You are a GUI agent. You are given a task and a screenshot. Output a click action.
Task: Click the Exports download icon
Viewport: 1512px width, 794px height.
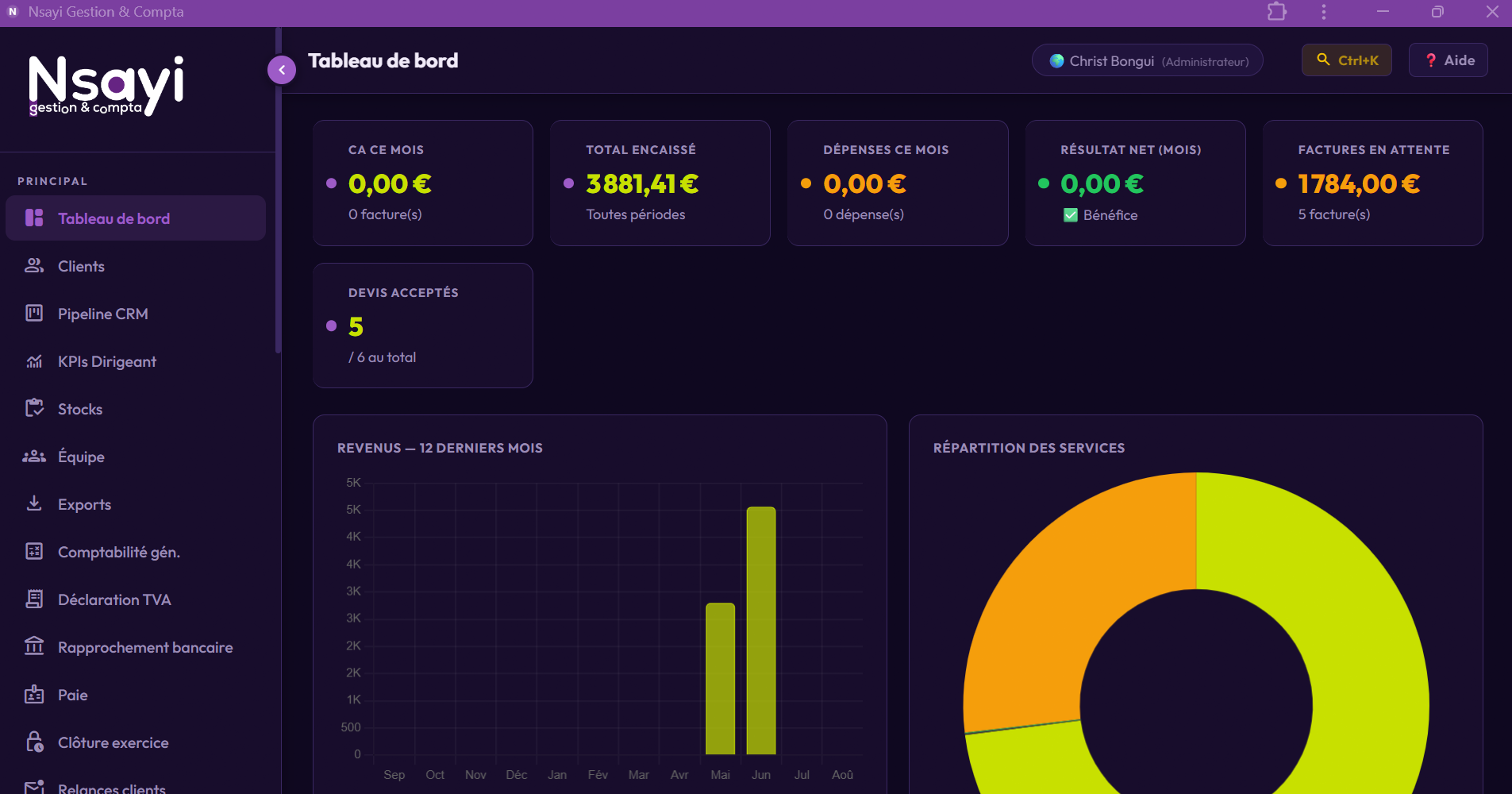point(34,503)
